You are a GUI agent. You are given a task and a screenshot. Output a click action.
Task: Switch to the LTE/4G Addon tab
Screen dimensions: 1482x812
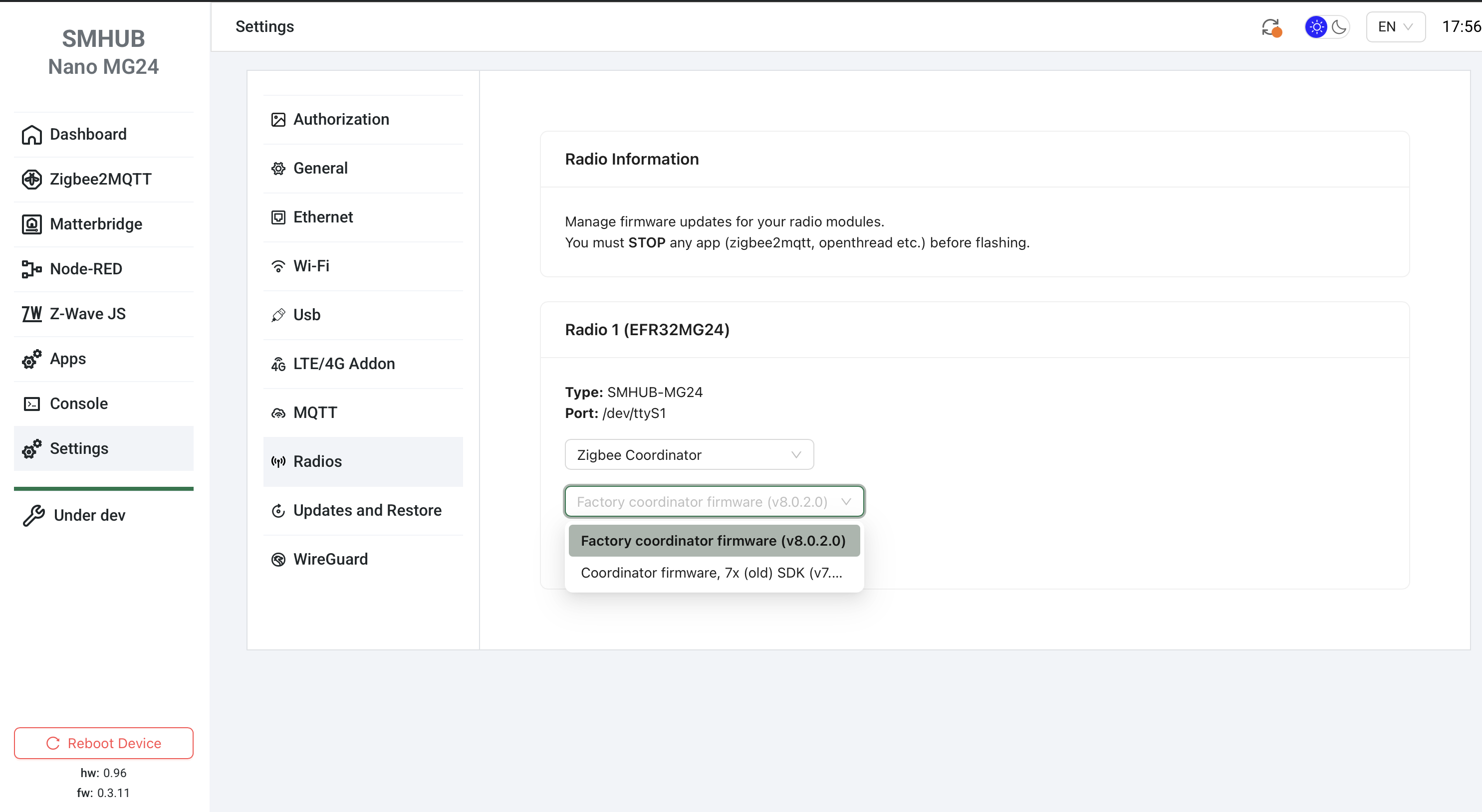[363, 364]
